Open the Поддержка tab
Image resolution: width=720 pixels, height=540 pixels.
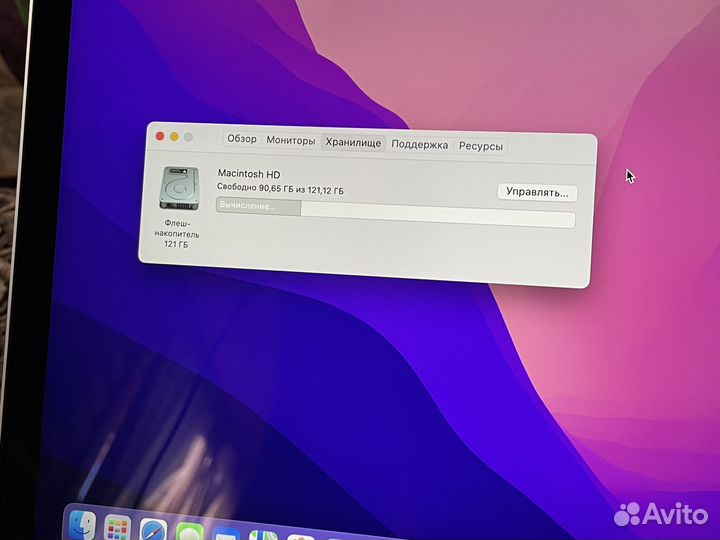coord(420,145)
